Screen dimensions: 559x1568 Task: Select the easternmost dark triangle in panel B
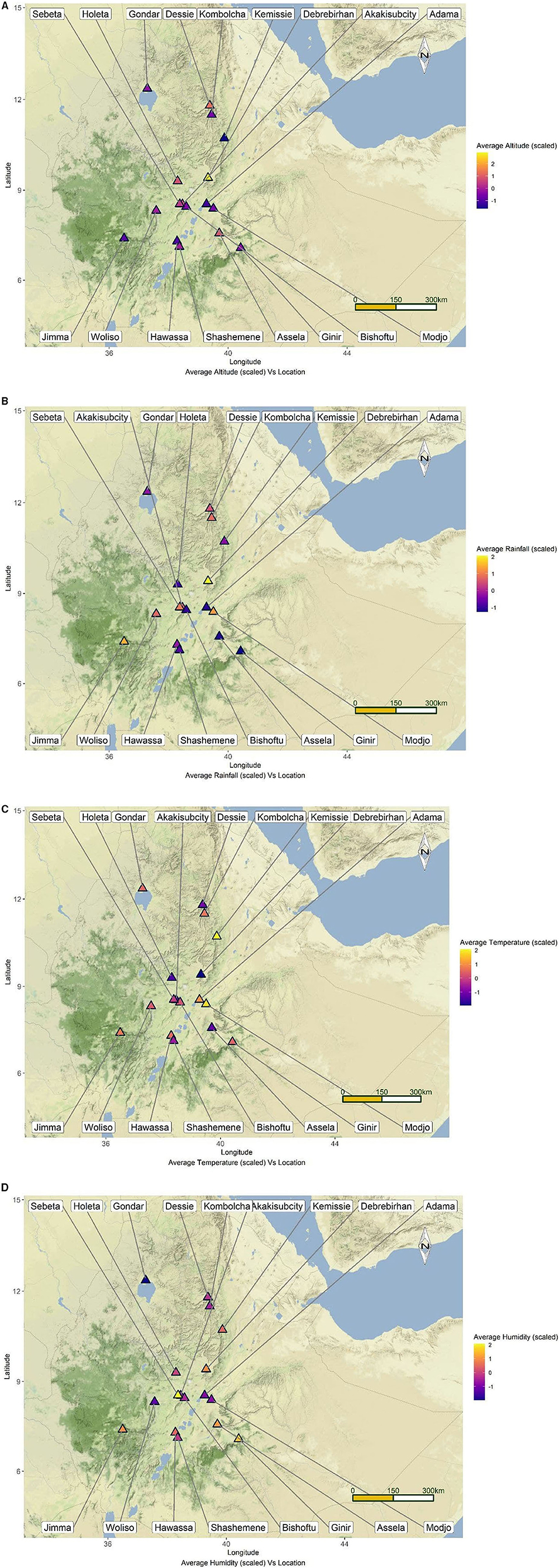pos(240,650)
